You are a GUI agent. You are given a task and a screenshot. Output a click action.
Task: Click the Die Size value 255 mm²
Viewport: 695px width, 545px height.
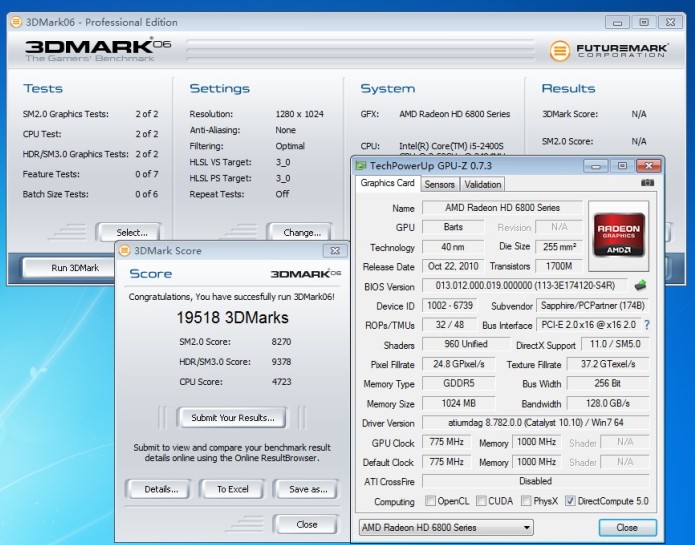559,247
